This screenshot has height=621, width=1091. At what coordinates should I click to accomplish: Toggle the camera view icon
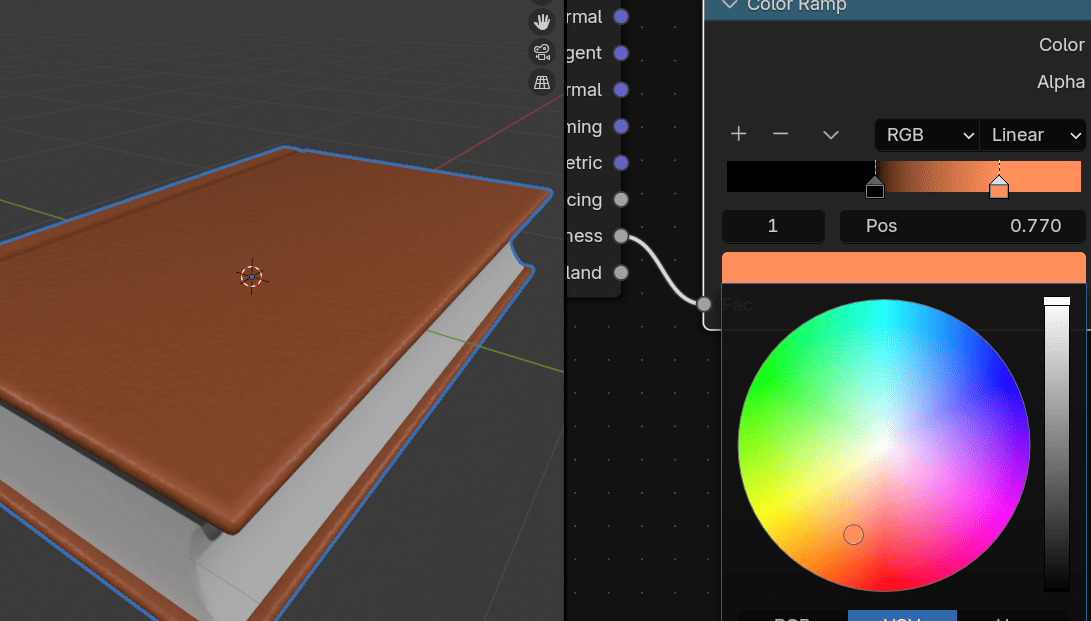(542, 52)
